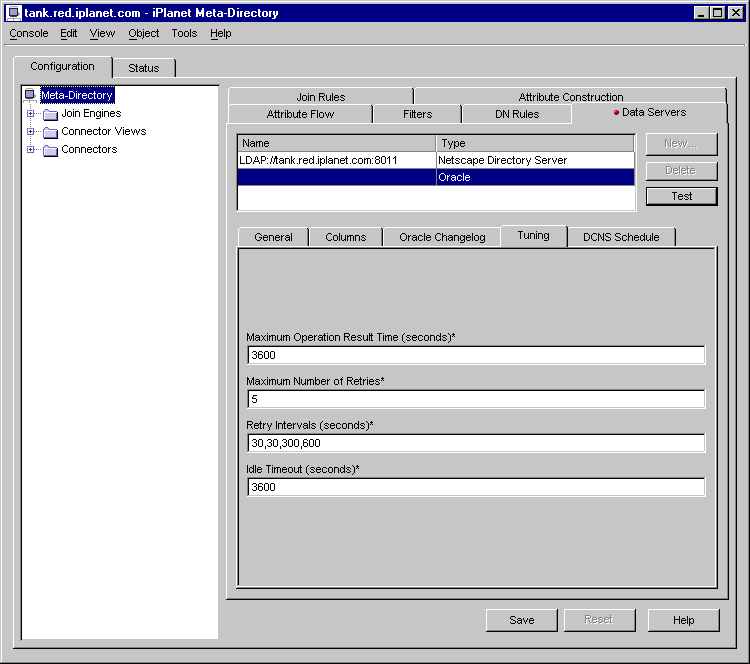
Task: Open the DCNS Schedule sub-tab
Action: tap(621, 237)
